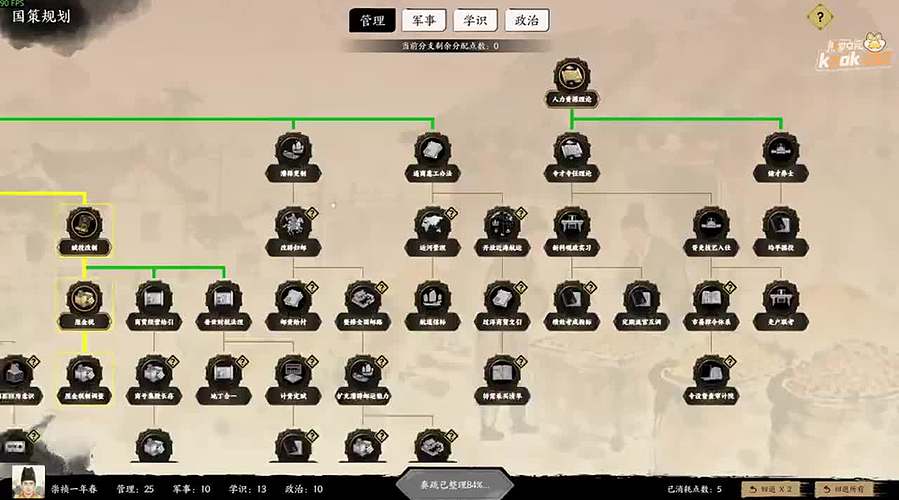Select the 改驿归邮 horsemen node
Image resolution: width=899 pixels, height=500 pixels.
294,231
